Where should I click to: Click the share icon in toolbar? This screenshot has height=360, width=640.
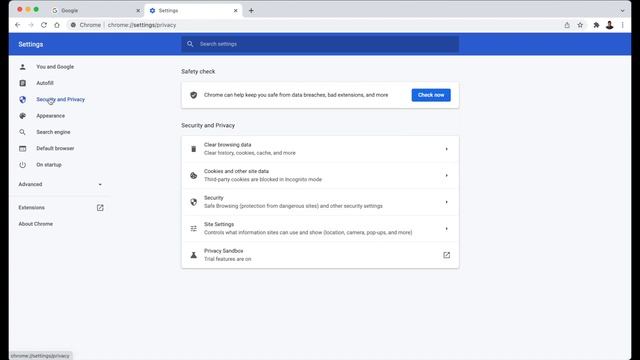click(567, 25)
